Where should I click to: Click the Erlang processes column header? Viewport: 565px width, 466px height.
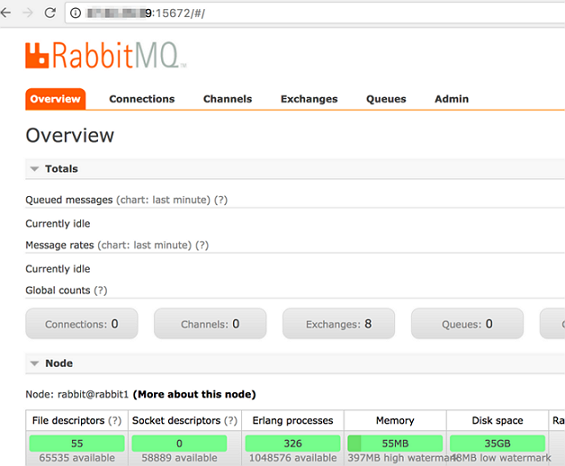pos(293,421)
